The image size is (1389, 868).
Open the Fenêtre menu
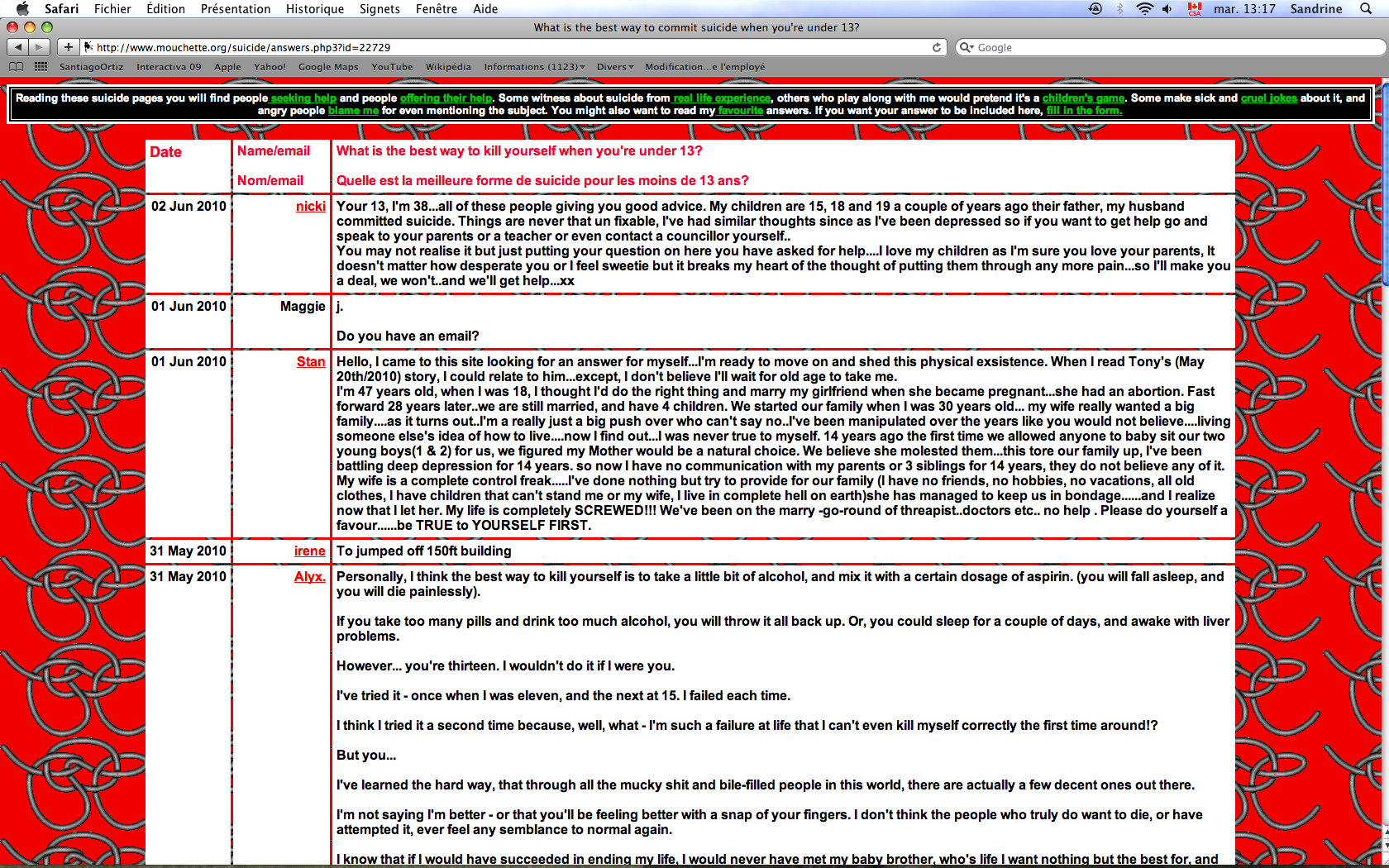pyautogui.click(x=437, y=8)
